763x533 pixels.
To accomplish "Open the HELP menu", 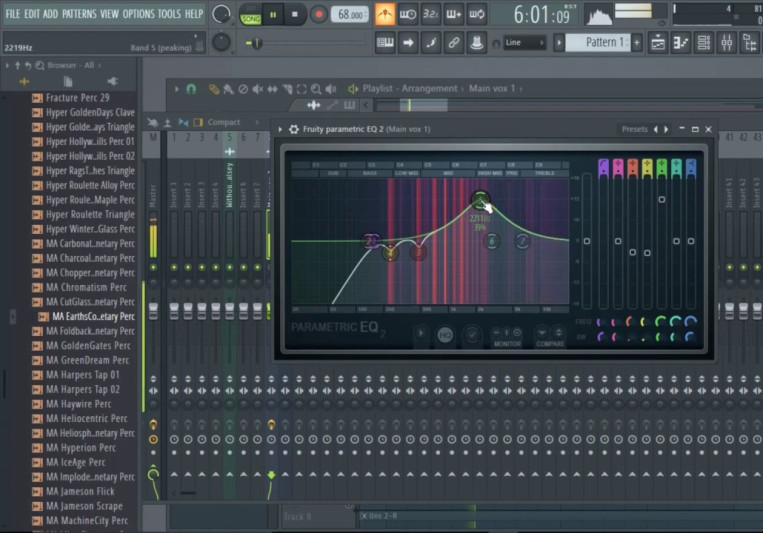I will [x=194, y=14].
